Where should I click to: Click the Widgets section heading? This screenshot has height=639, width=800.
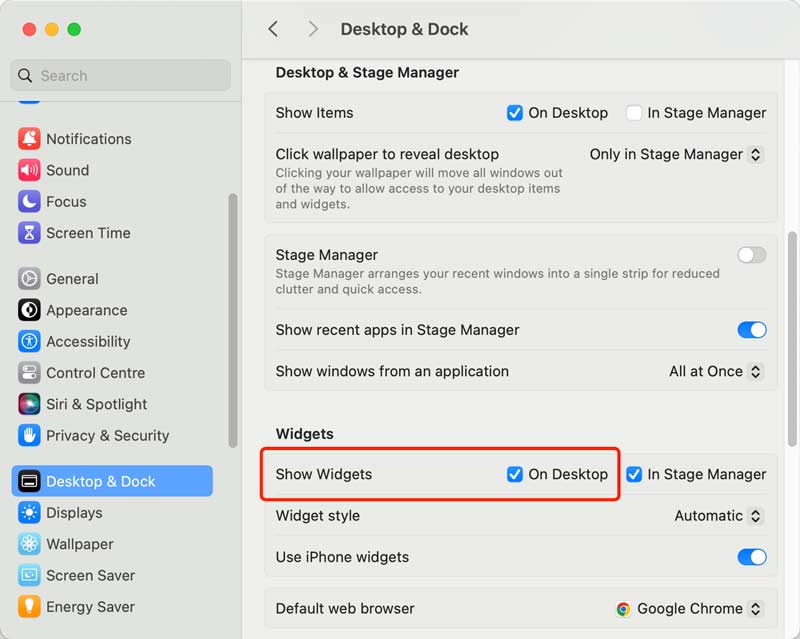[x=305, y=434]
